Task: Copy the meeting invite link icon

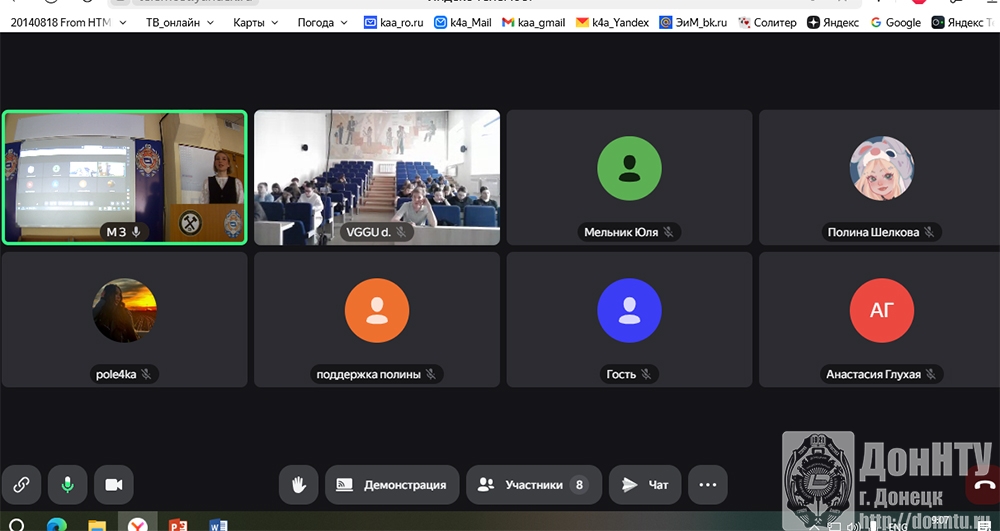Action: 21,485
